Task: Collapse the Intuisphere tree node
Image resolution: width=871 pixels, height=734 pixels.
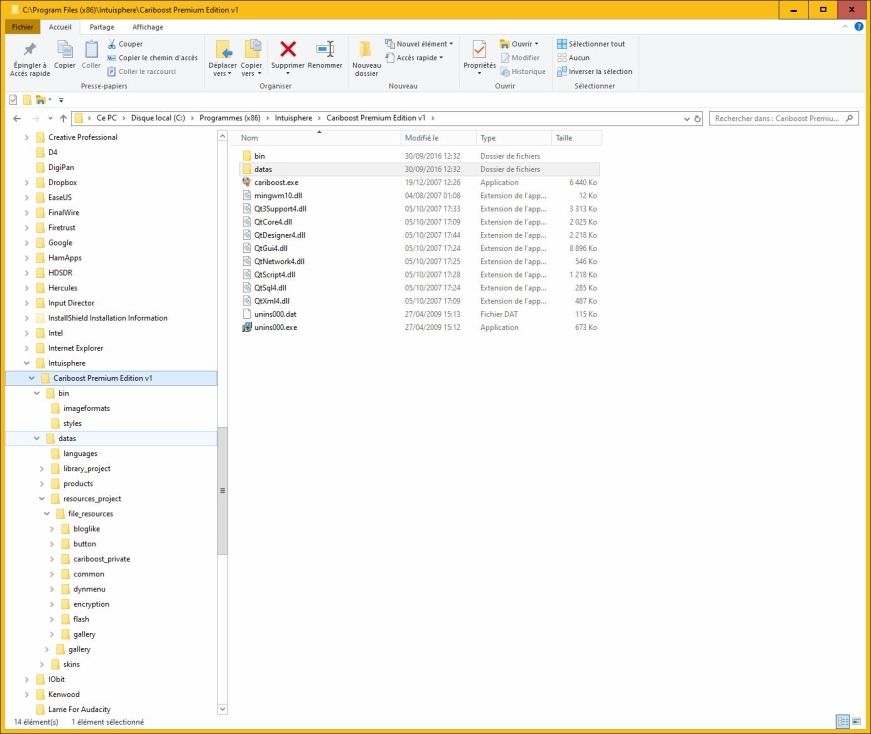Action: [27, 363]
